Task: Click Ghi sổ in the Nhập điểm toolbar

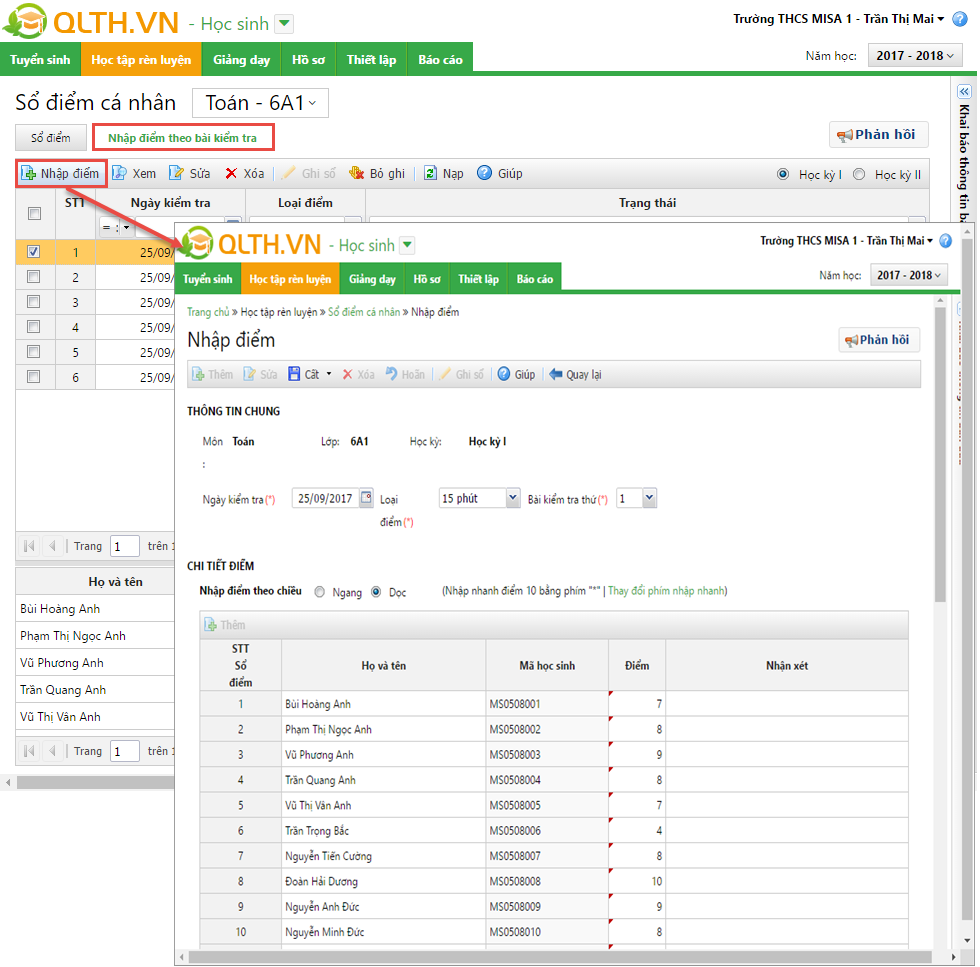Action: (x=461, y=374)
